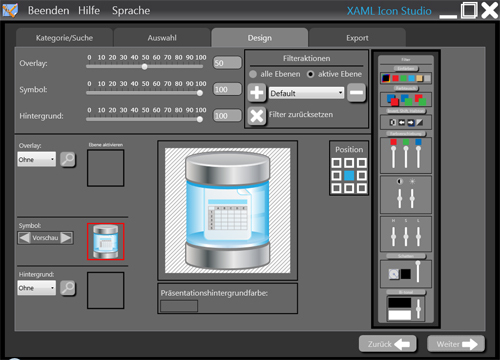Click the Symbol value field showing 100
Screen dimensions: 500x360
[227, 89]
